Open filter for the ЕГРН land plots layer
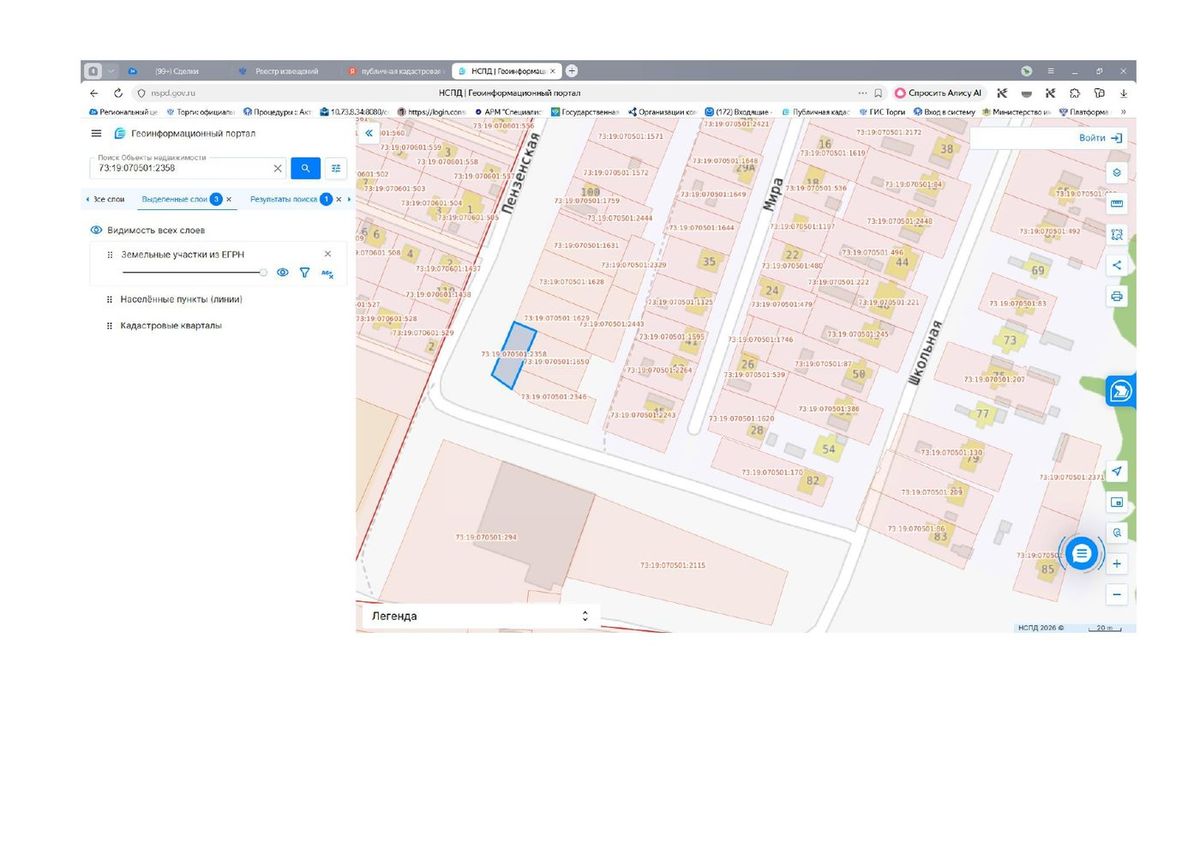 (x=304, y=272)
